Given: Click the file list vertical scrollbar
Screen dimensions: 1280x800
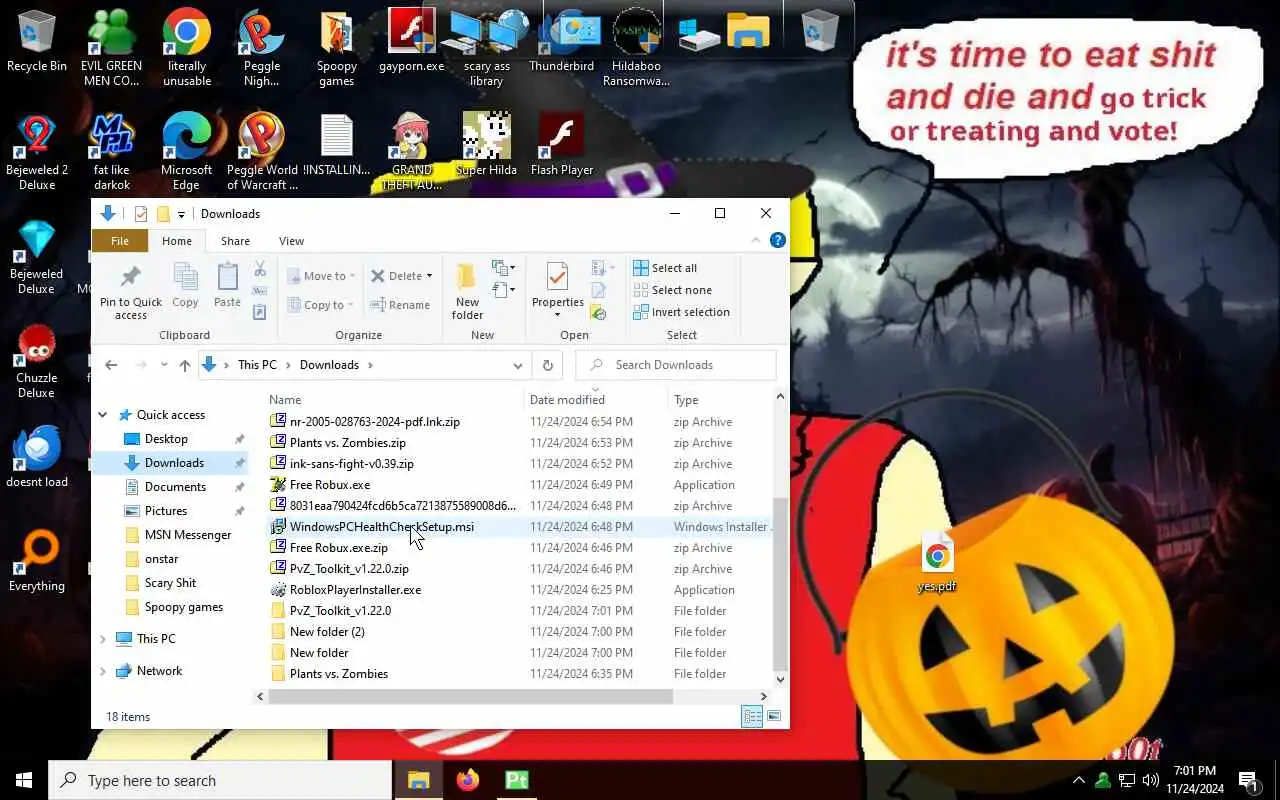Looking at the screenshot, I should point(781,585).
